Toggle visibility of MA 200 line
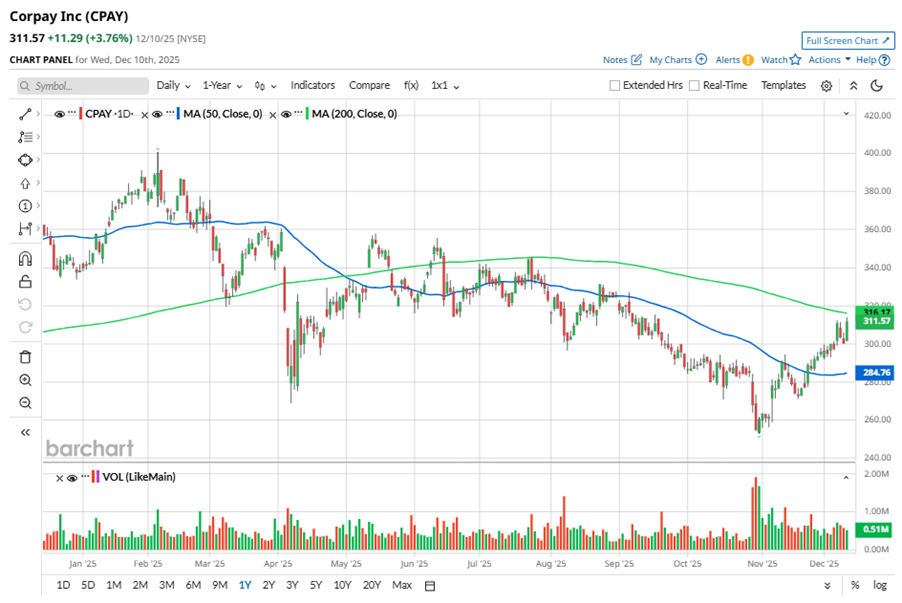Image resolution: width=902 pixels, height=603 pixels. click(x=286, y=114)
